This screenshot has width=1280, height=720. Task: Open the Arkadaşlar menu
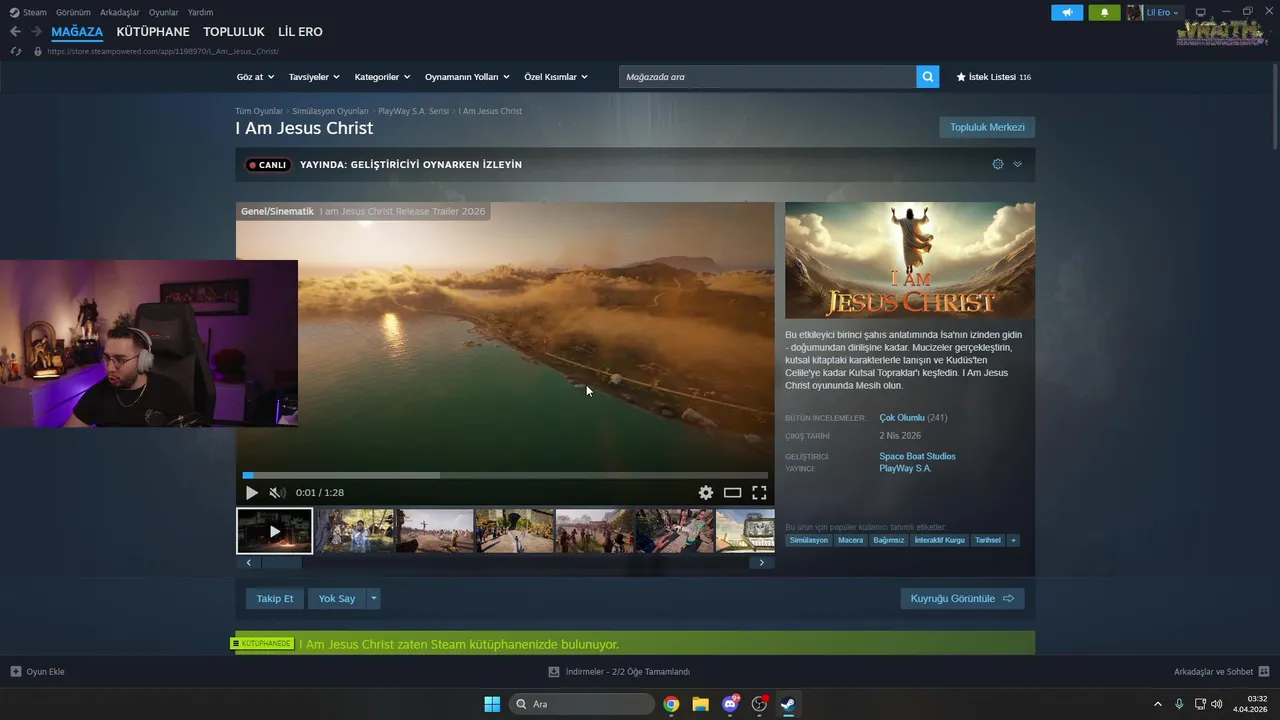click(x=120, y=12)
